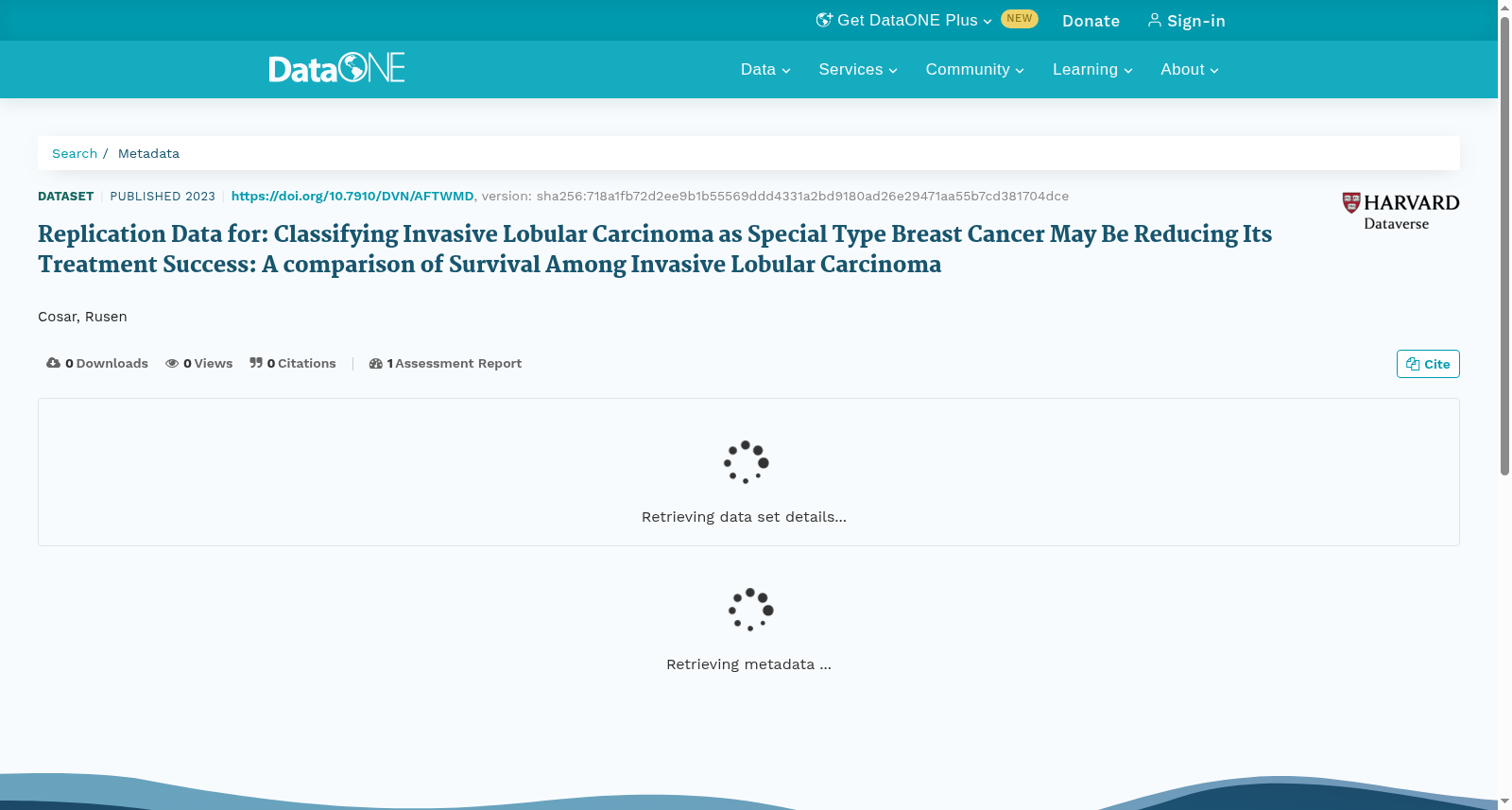Expand the Data menu
The height and width of the screenshot is (810, 1512).
pos(765,69)
